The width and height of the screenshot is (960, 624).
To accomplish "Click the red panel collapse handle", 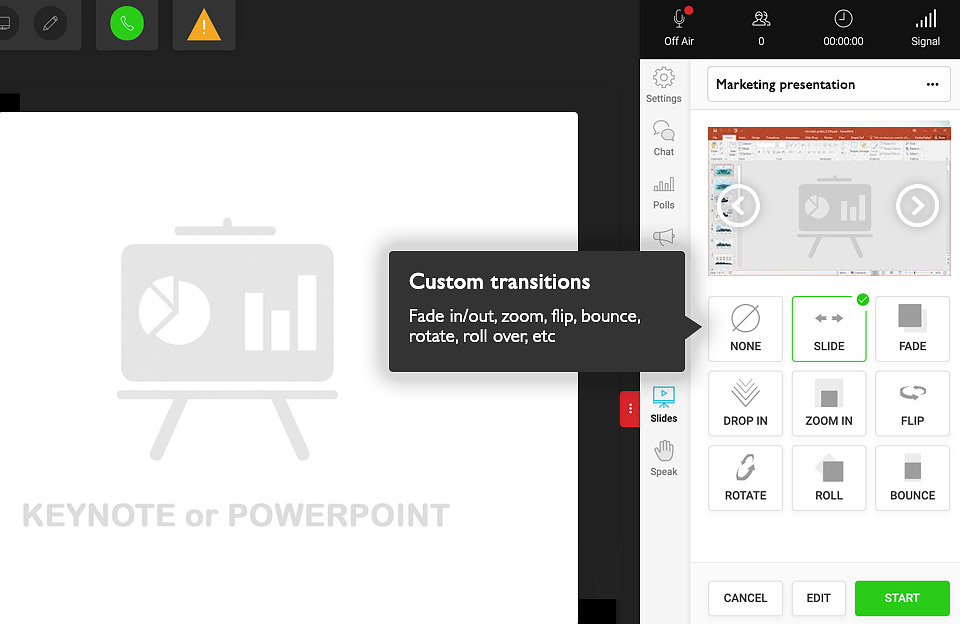I will [630, 408].
